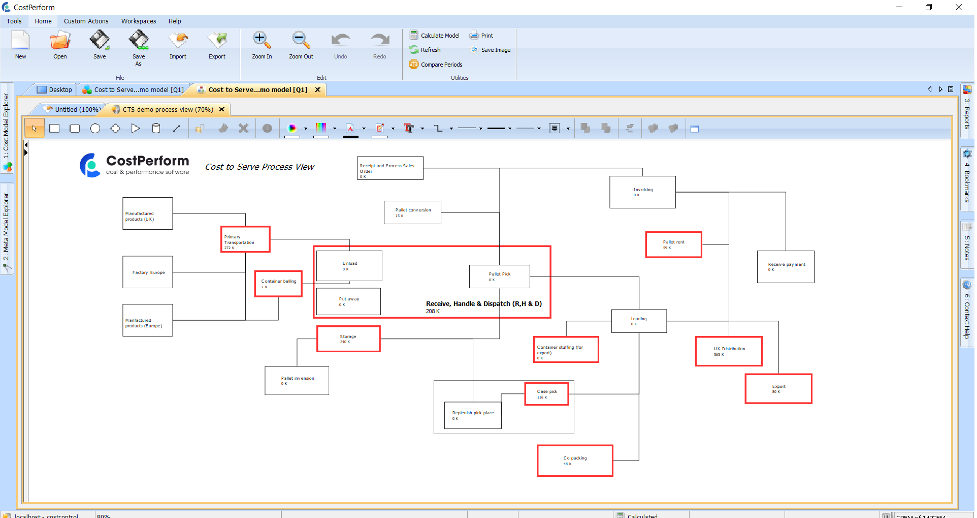Open the Context Help side panel
Screen dimensions: 977x518
point(968,312)
